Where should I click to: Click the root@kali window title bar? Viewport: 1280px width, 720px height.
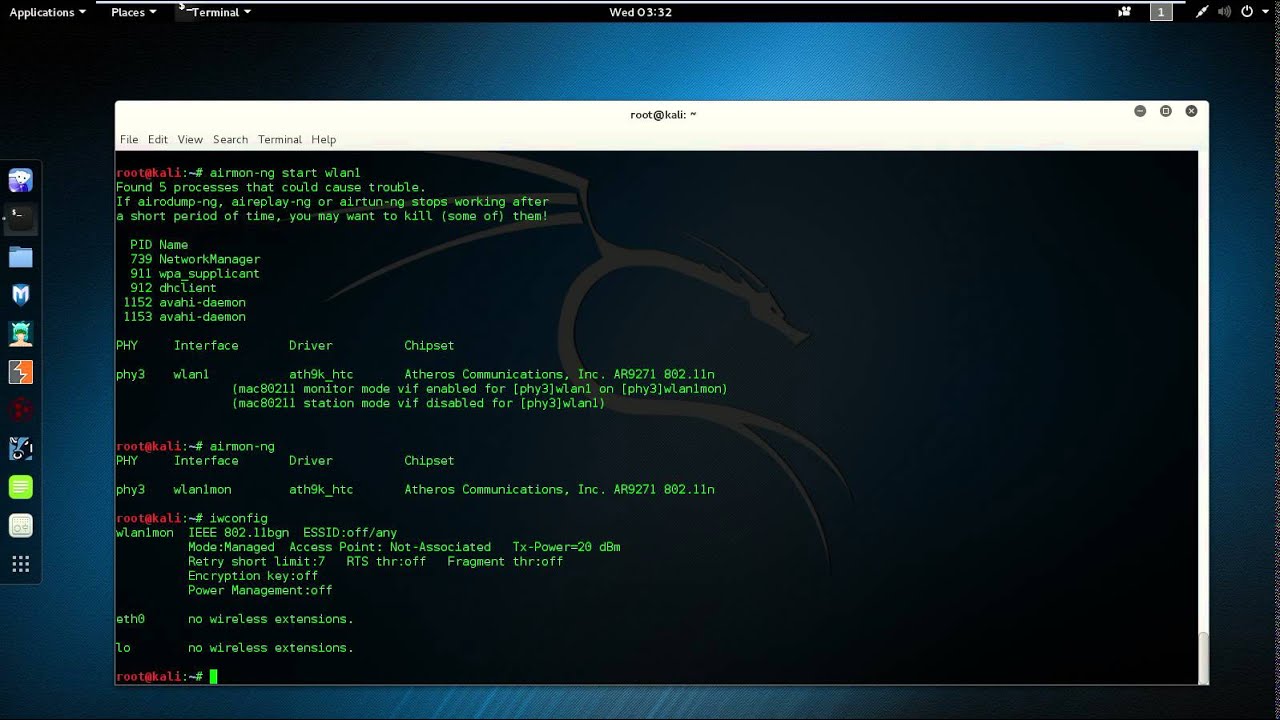coord(662,114)
